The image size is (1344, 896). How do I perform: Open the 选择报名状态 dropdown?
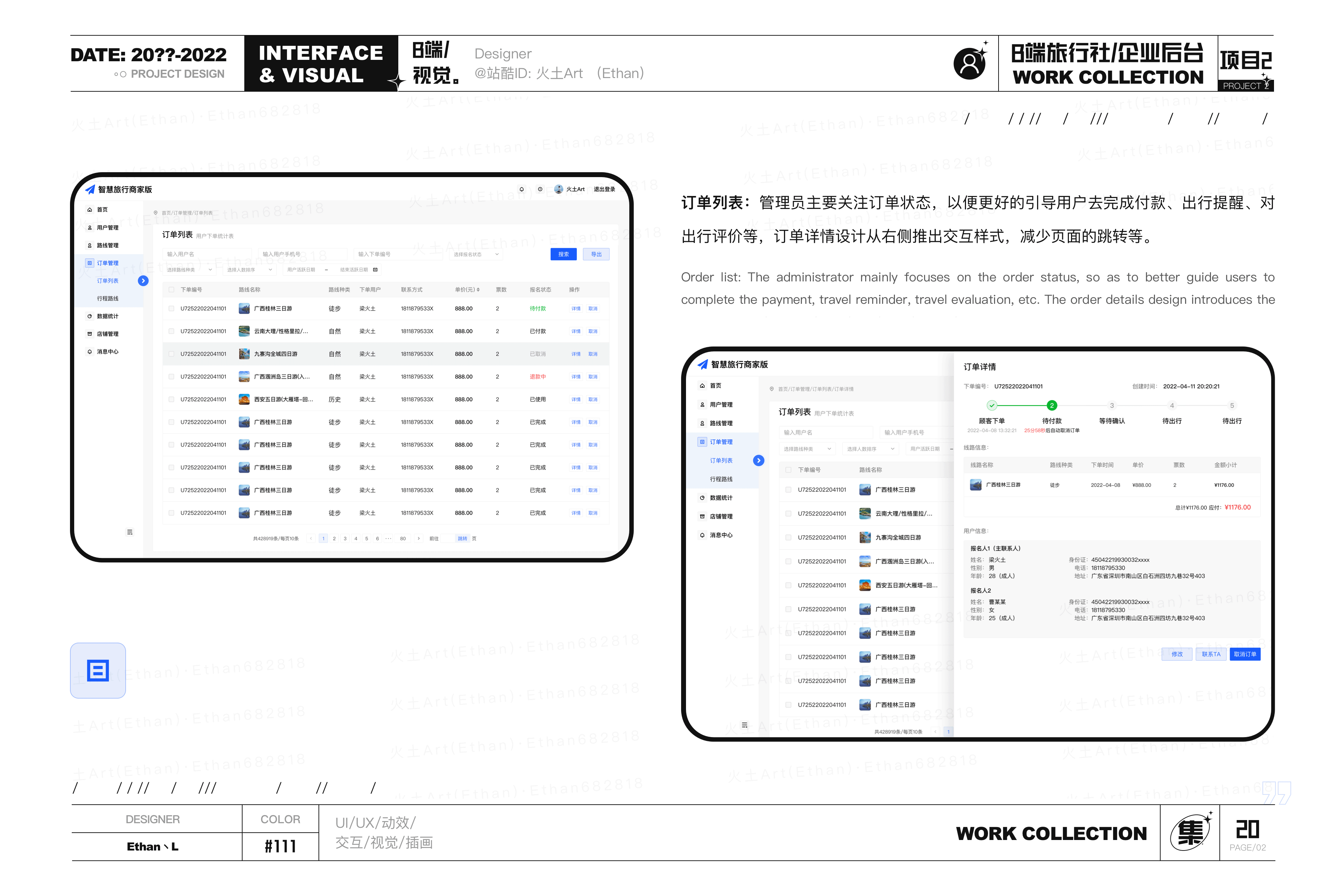tap(476, 254)
